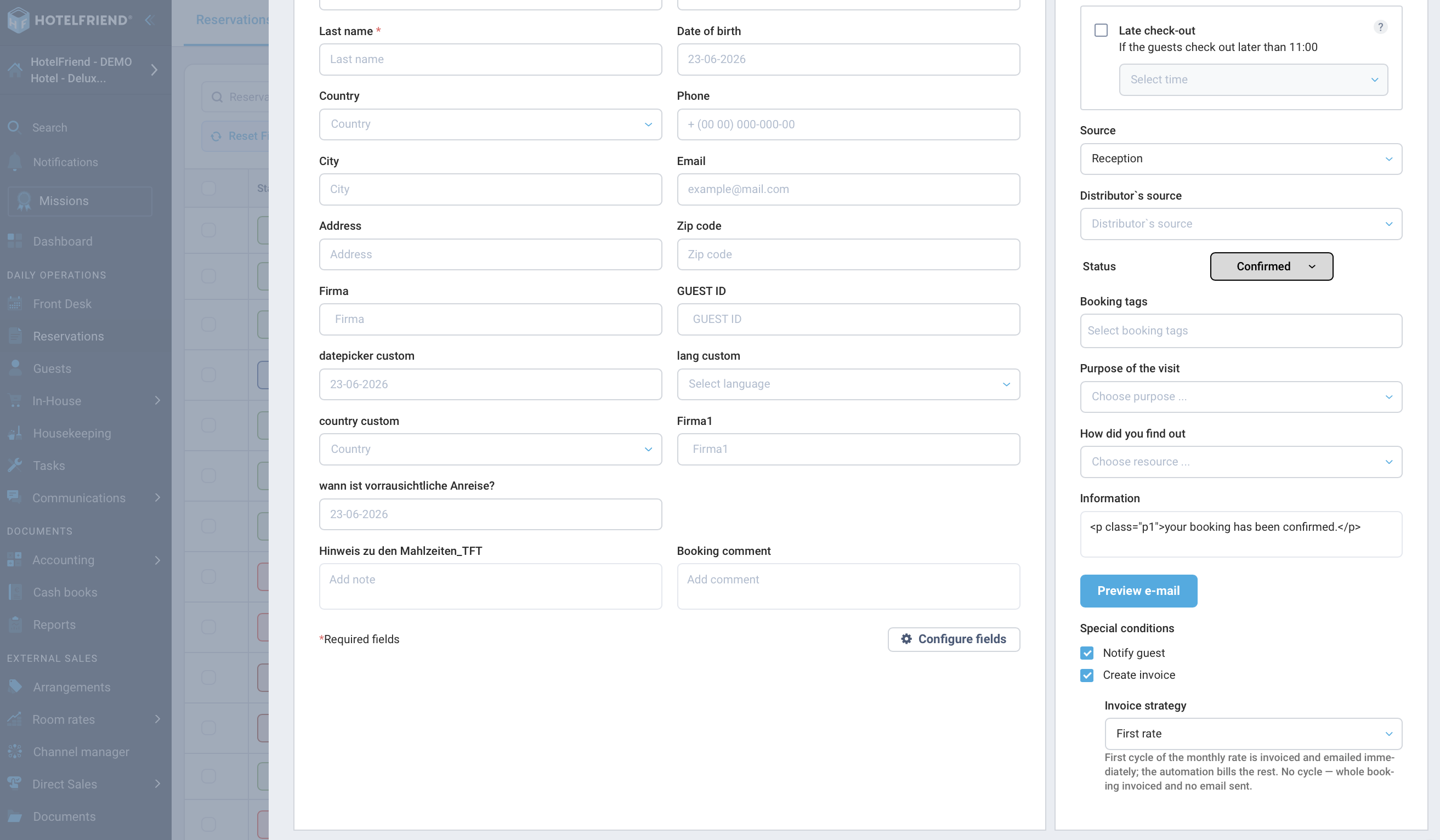The height and width of the screenshot is (840, 1440).
Task: Toggle the select-all checkbox in reservations table header
Action: coord(208,188)
